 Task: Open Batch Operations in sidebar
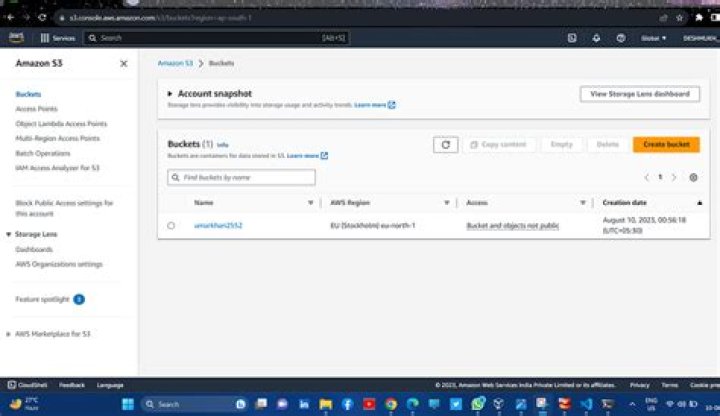43,153
